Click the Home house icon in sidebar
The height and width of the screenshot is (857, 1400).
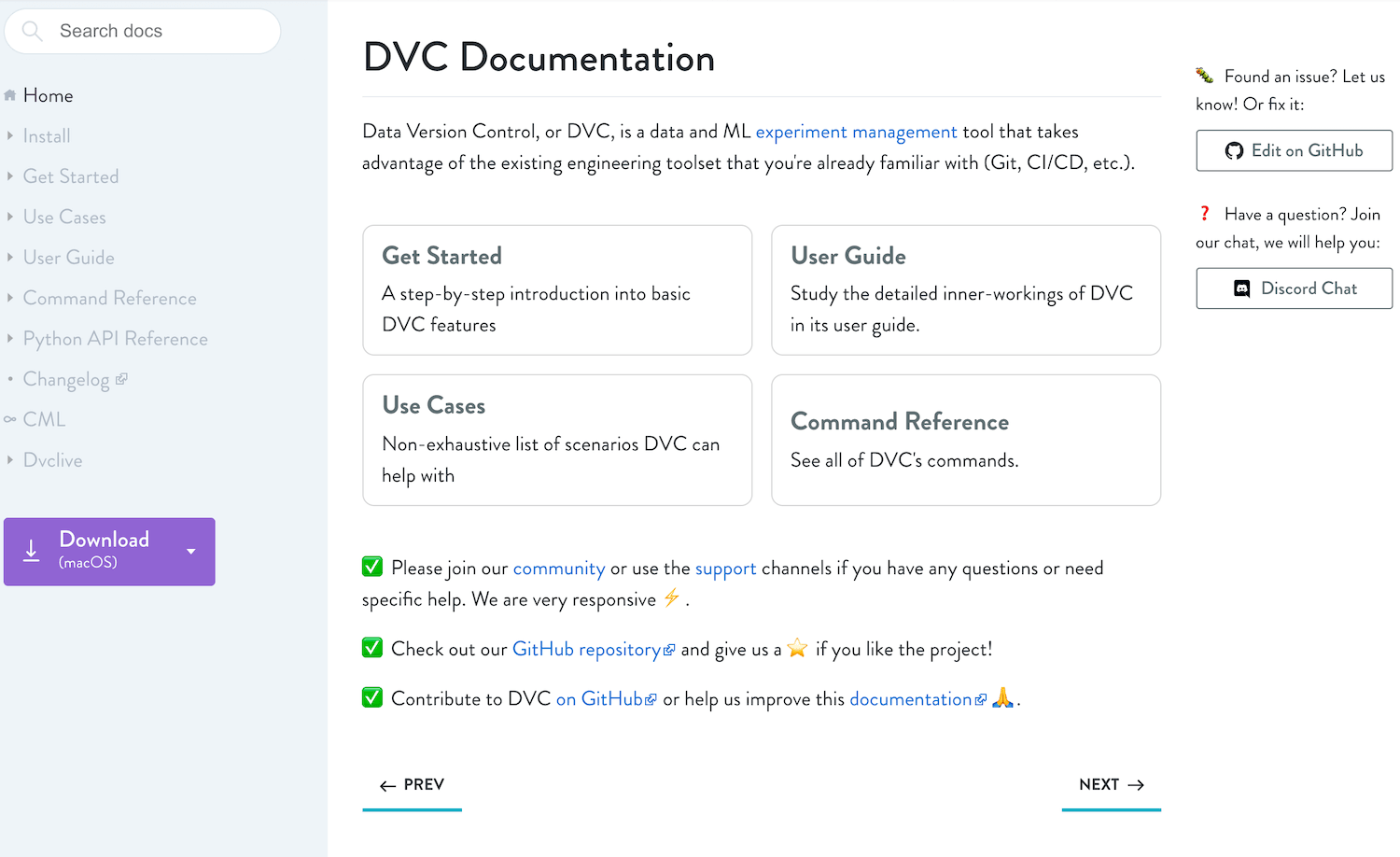point(9,94)
